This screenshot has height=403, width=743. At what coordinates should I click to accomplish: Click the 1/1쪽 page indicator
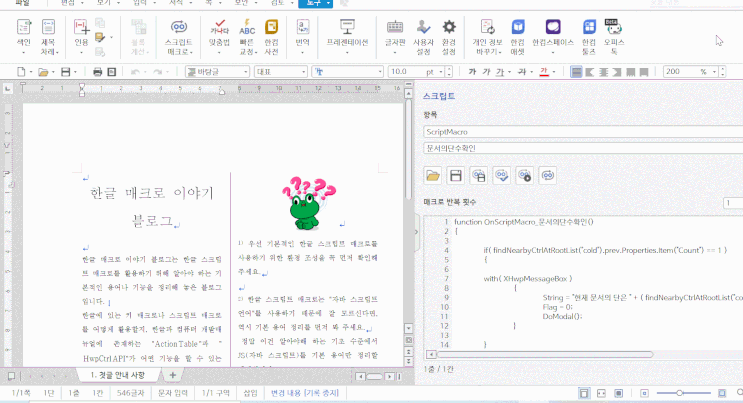[x=21, y=393]
